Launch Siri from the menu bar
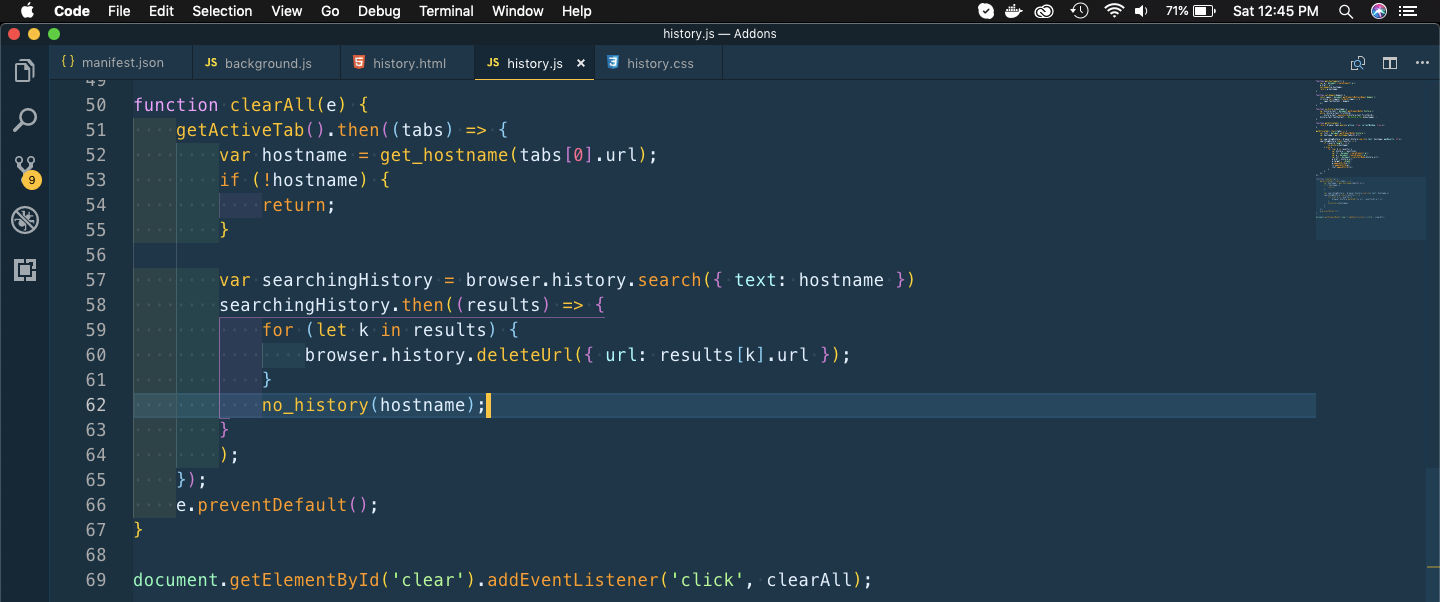Screen dimensions: 1440x602 coord(1379,11)
